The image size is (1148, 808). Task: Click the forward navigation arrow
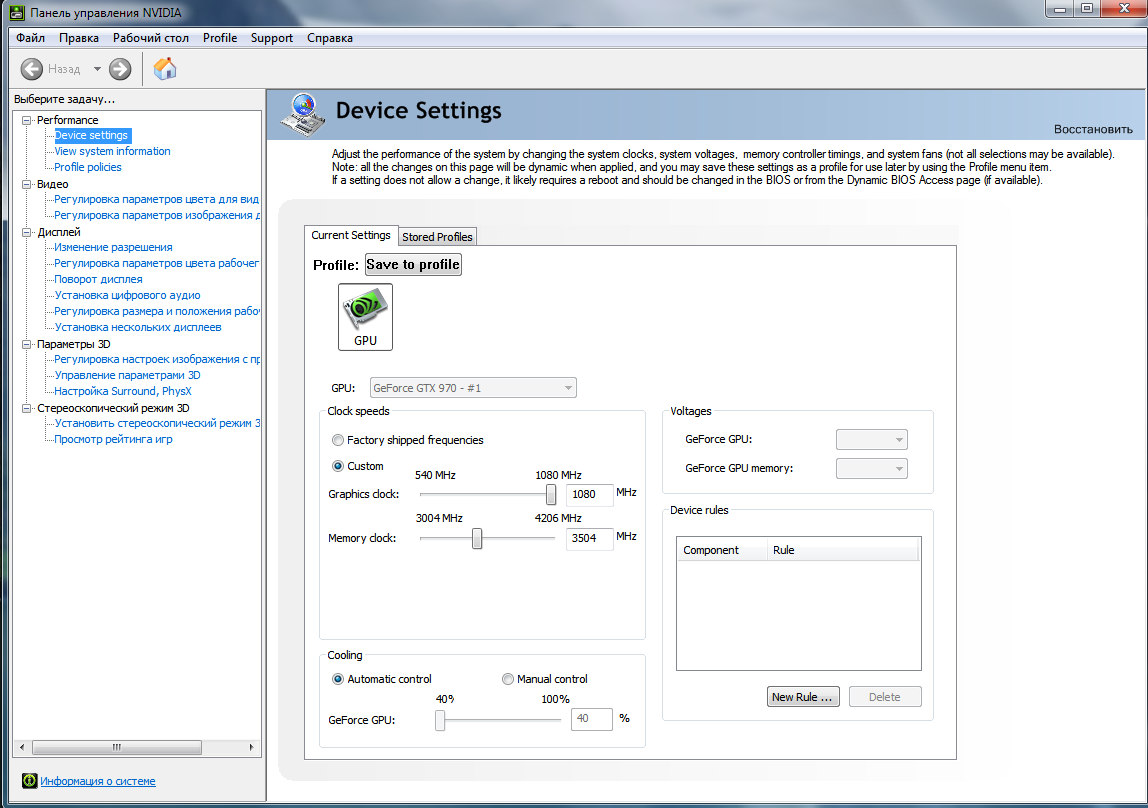(x=120, y=70)
